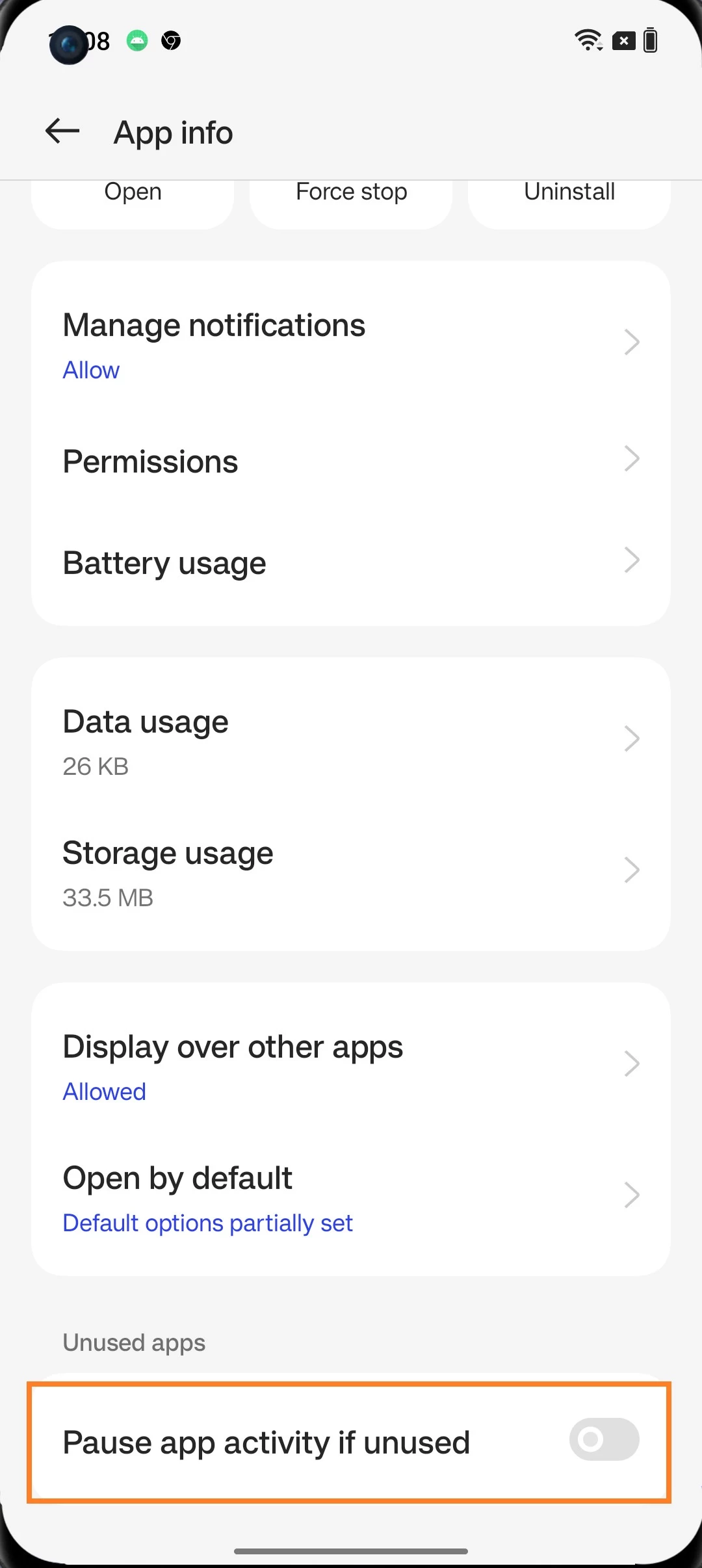This screenshot has width=702, height=1568.
Task: Toggle Pause app activity if unused
Action: (x=604, y=1439)
